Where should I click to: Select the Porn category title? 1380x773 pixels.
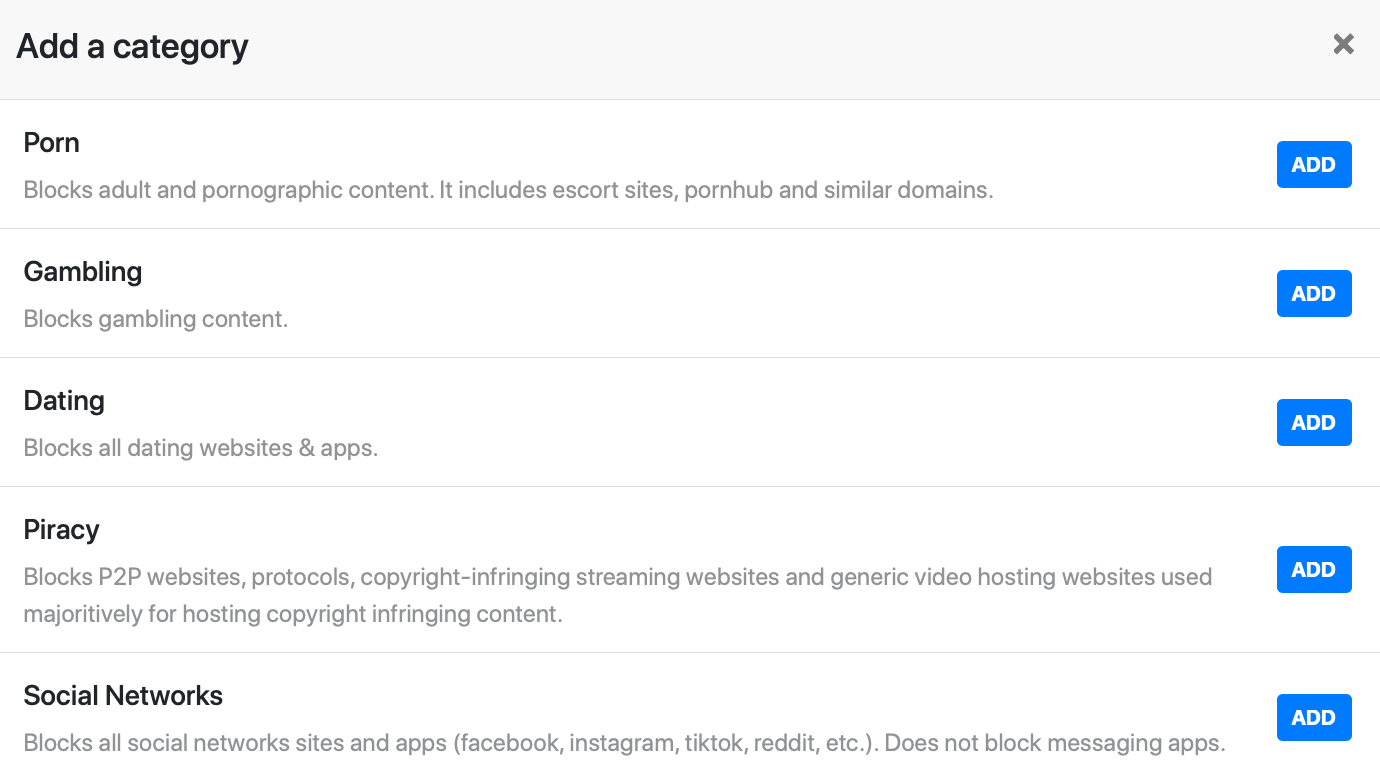click(x=51, y=143)
